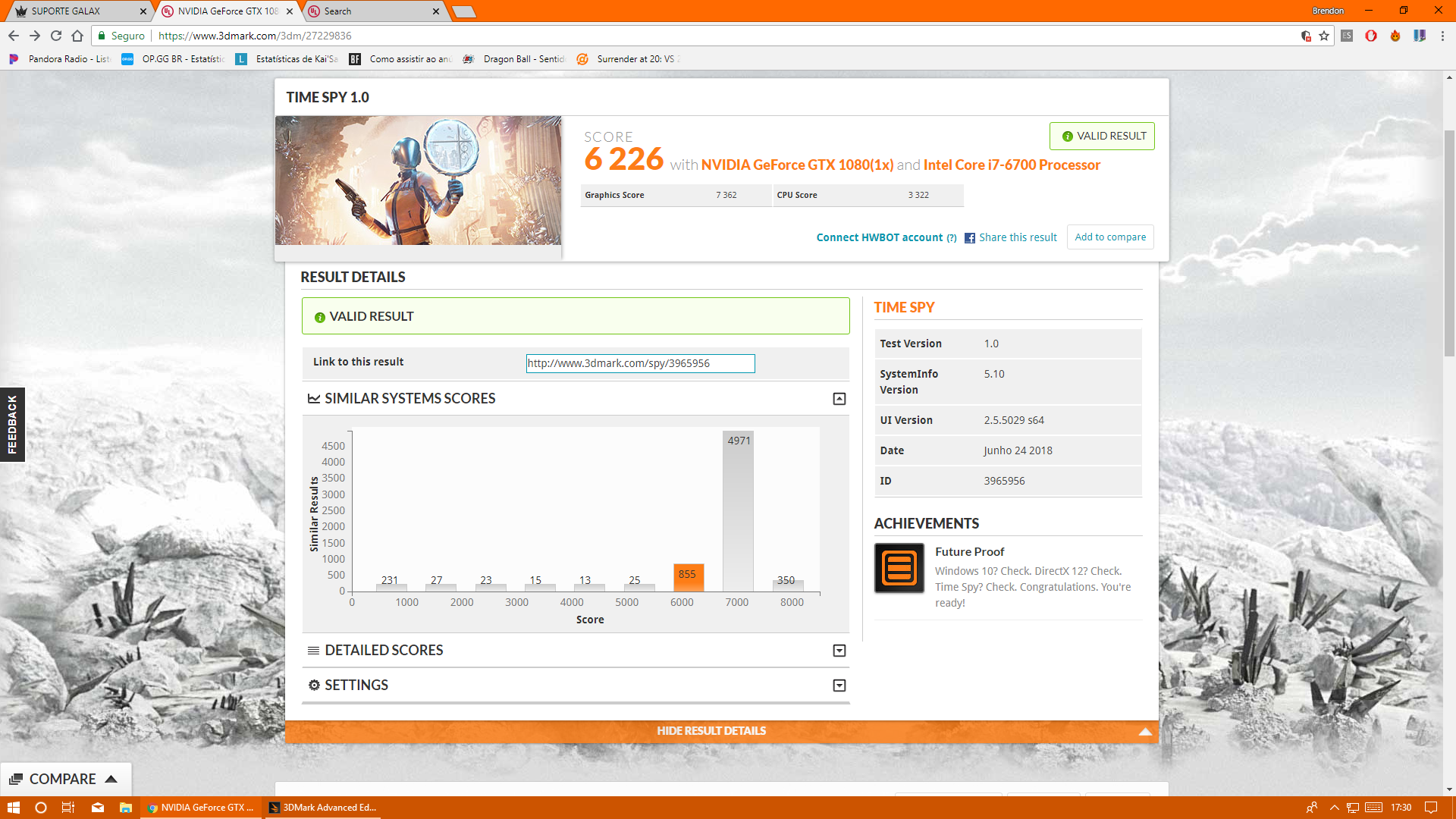Show hidden system tray icons
1456x819 pixels.
click(1334, 808)
